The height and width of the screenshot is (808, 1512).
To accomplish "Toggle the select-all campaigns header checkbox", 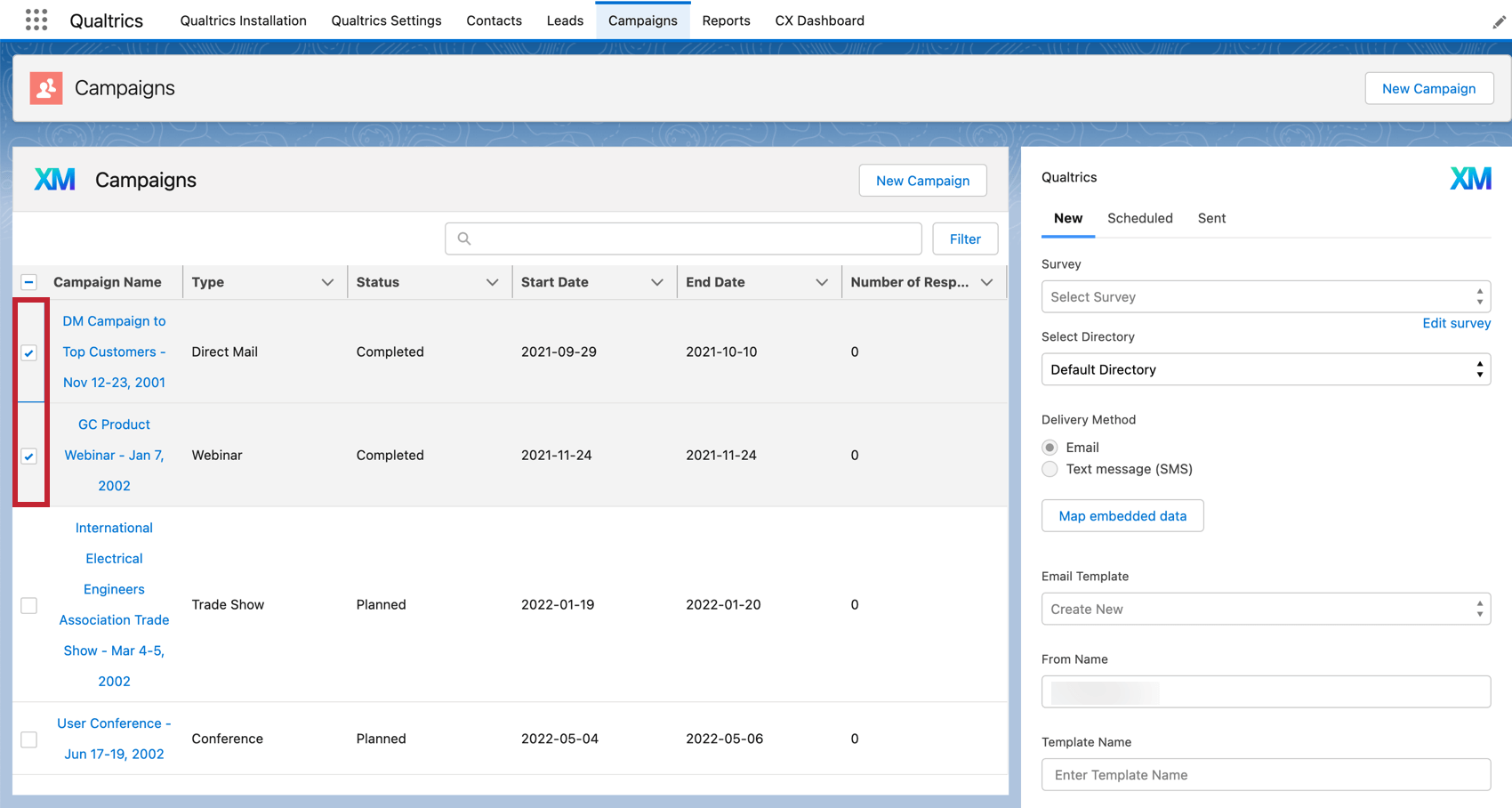I will (28, 281).
